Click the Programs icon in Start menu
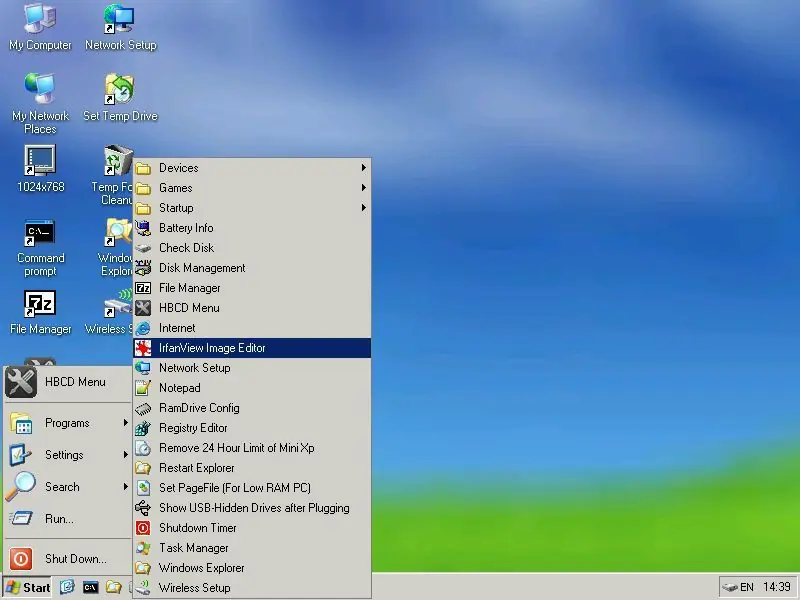 [21, 423]
